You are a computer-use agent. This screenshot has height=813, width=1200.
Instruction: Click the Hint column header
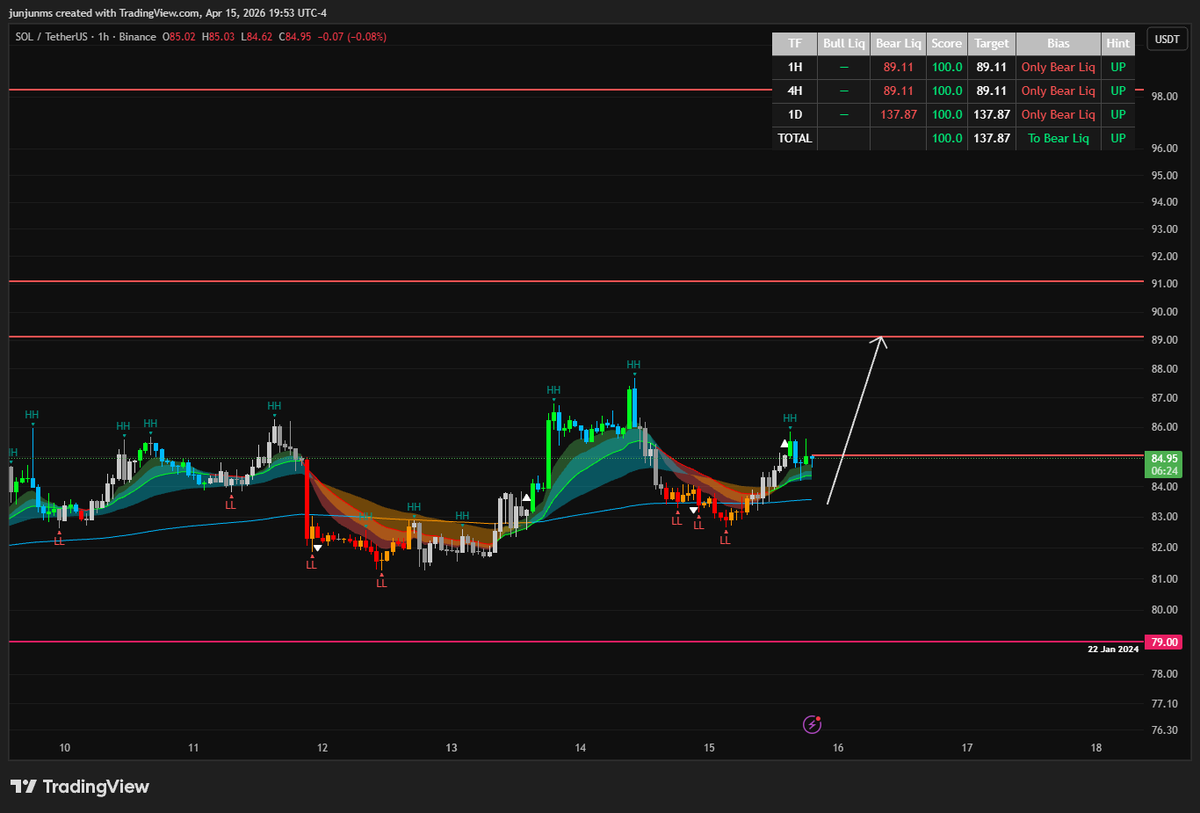1118,44
